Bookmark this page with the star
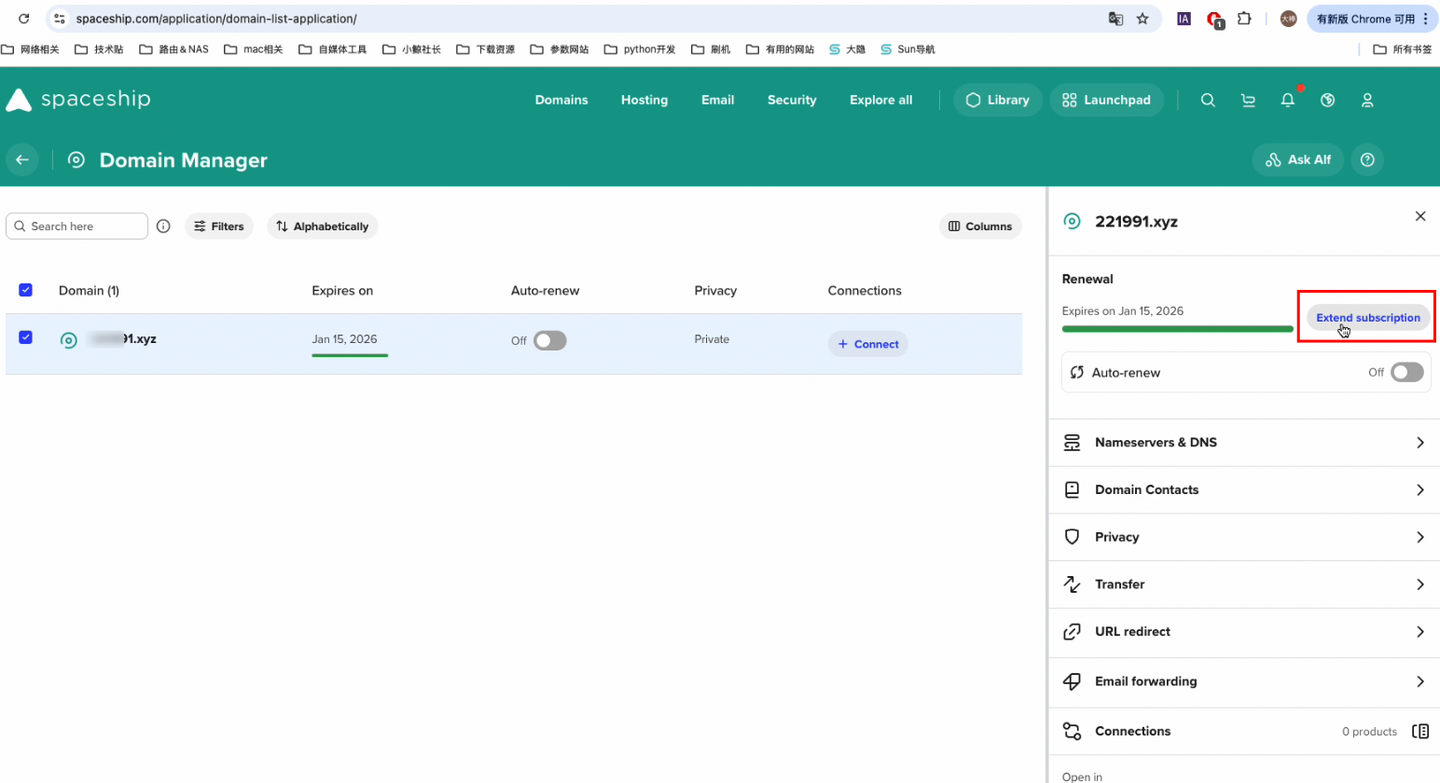The image size is (1440, 783). point(1143,18)
